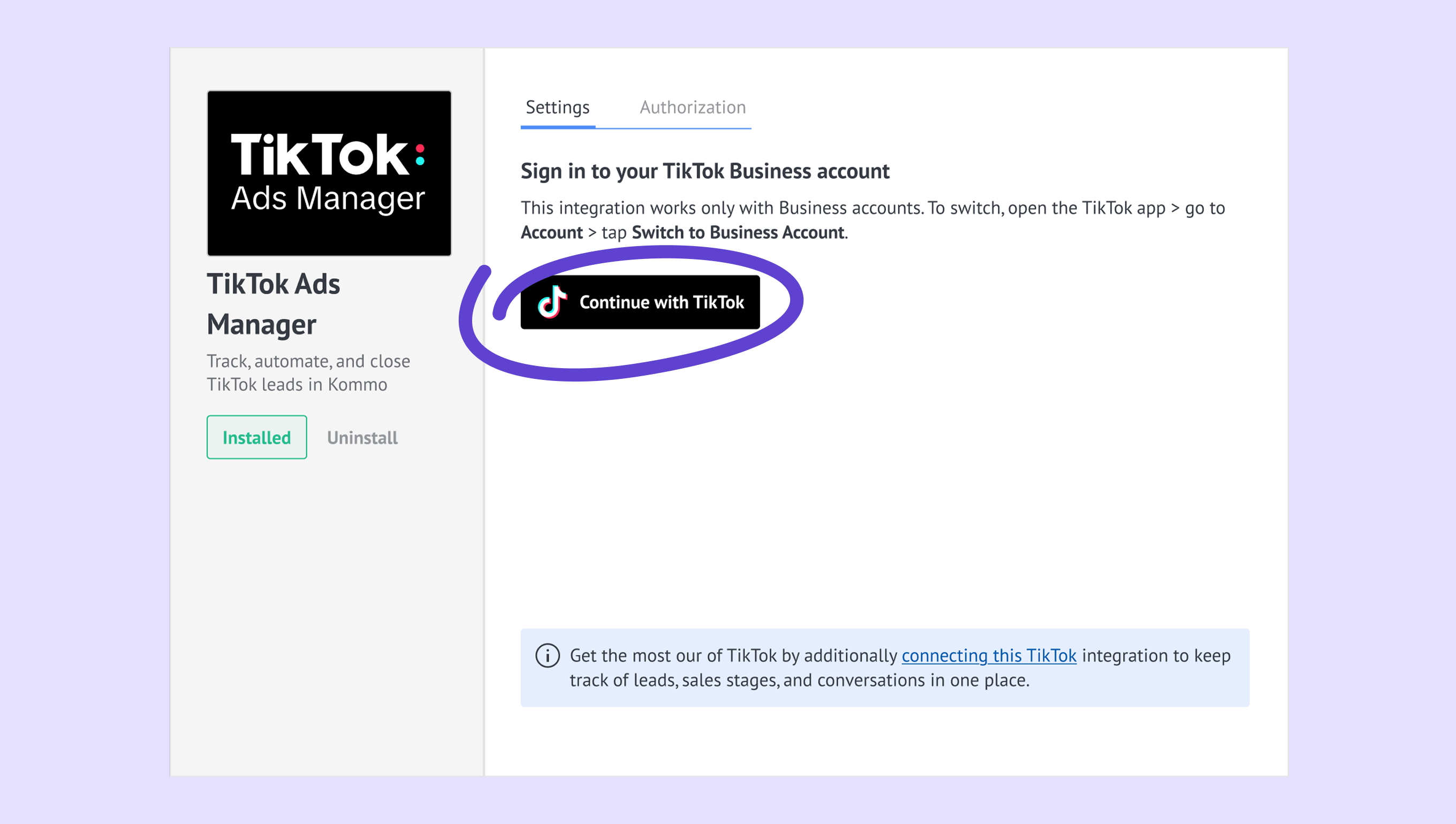1456x824 pixels.
Task: Click the info circle icon in banner
Action: pyautogui.click(x=548, y=656)
